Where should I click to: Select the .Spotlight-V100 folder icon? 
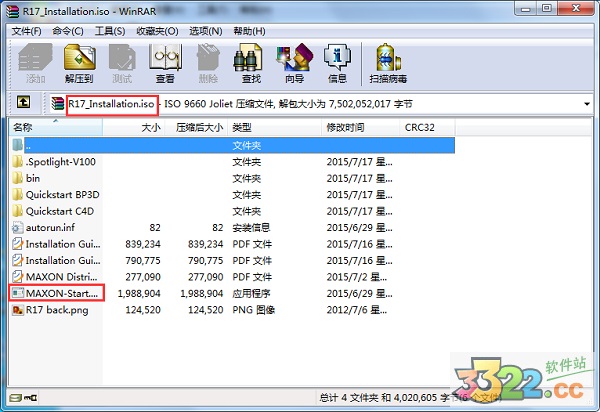(17, 162)
